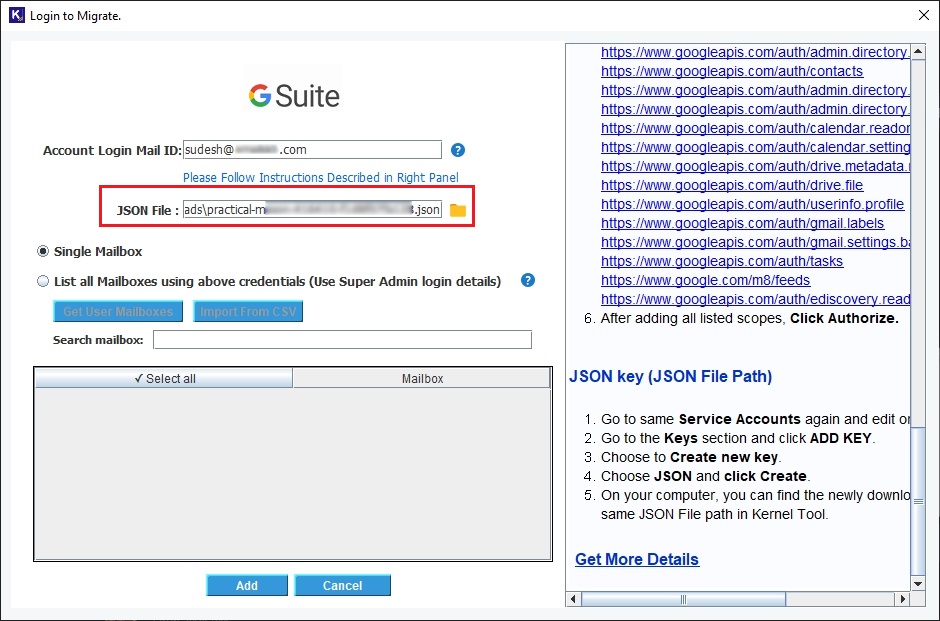The width and height of the screenshot is (940, 621).
Task: Click the Import From CSV button
Action: [x=248, y=312]
